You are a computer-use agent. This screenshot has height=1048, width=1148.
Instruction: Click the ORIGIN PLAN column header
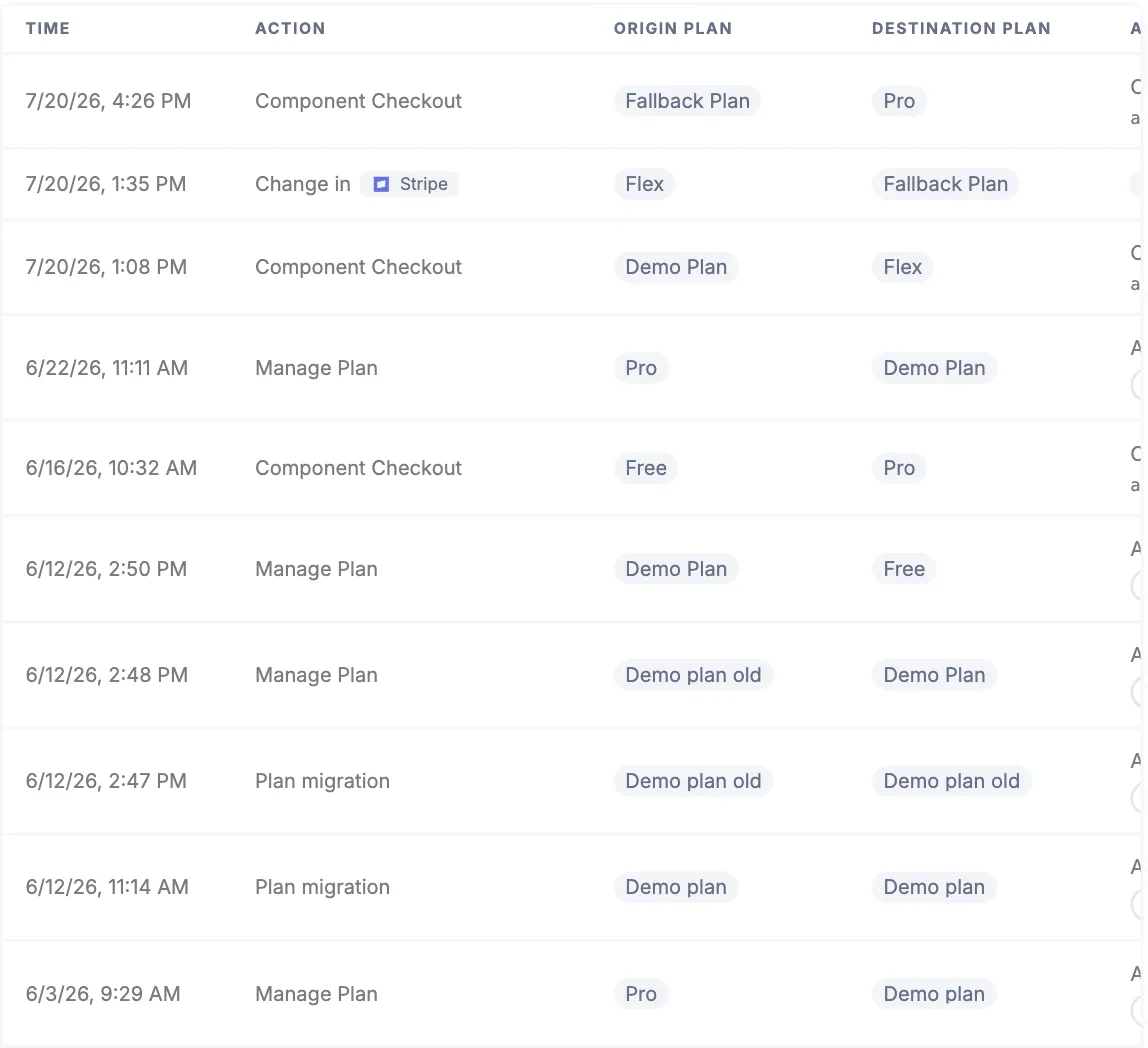point(673,29)
